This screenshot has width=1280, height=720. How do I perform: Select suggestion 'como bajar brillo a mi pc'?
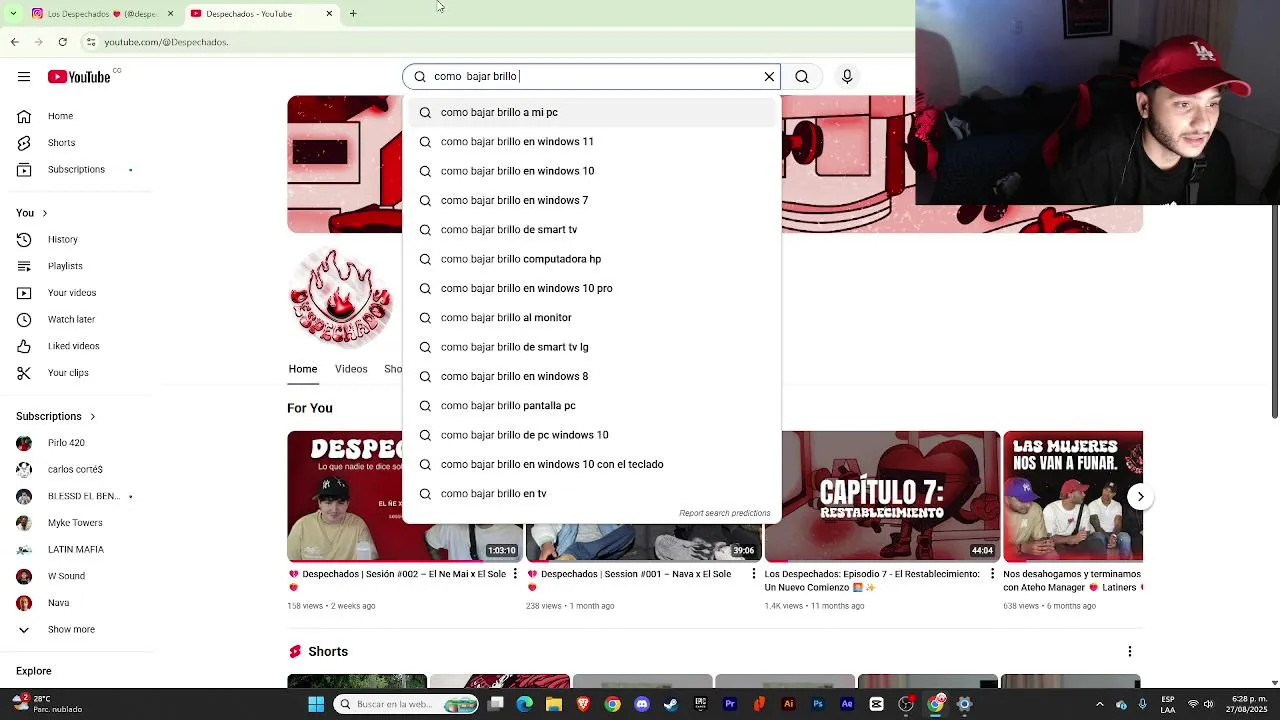point(591,112)
